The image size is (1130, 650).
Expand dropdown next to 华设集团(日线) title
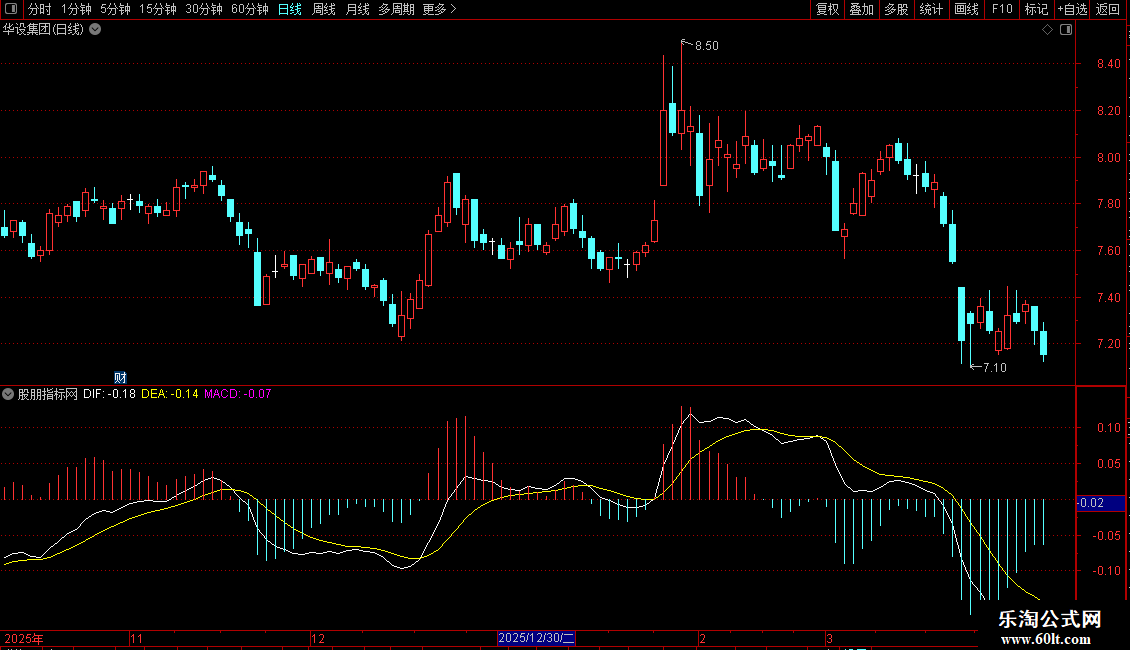[x=95, y=30]
